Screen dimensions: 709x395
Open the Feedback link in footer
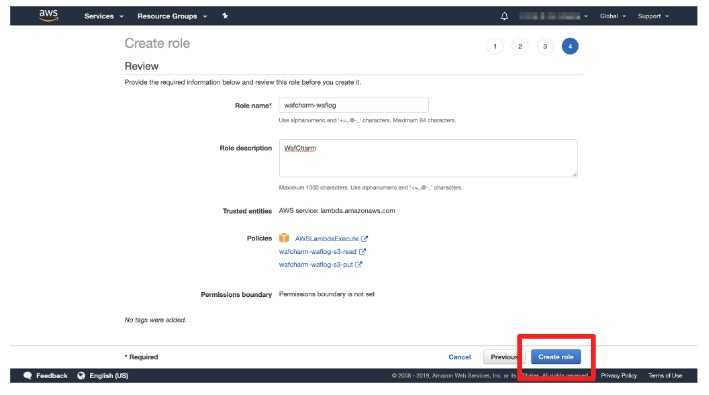tap(52, 376)
